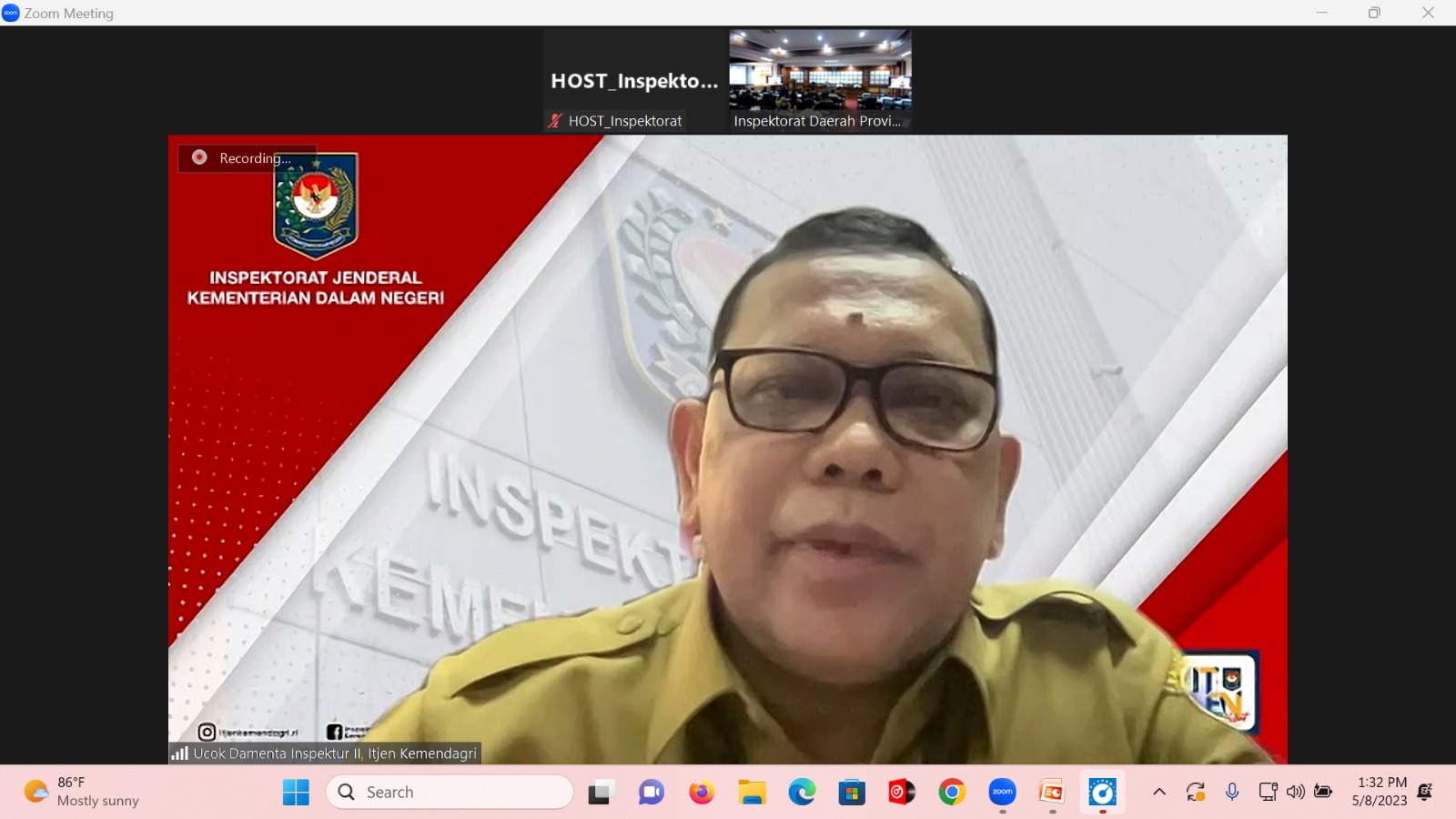Click the Search box in taskbar

coord(450,793)
